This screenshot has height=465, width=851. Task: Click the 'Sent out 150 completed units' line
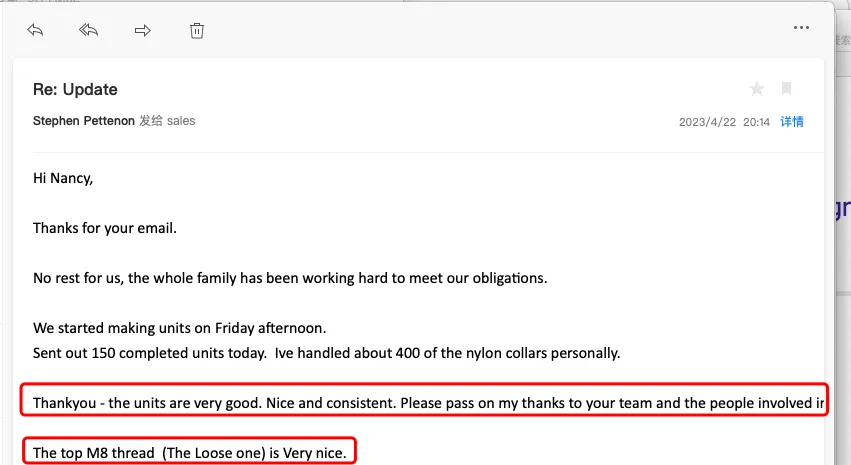coord(326,352)
